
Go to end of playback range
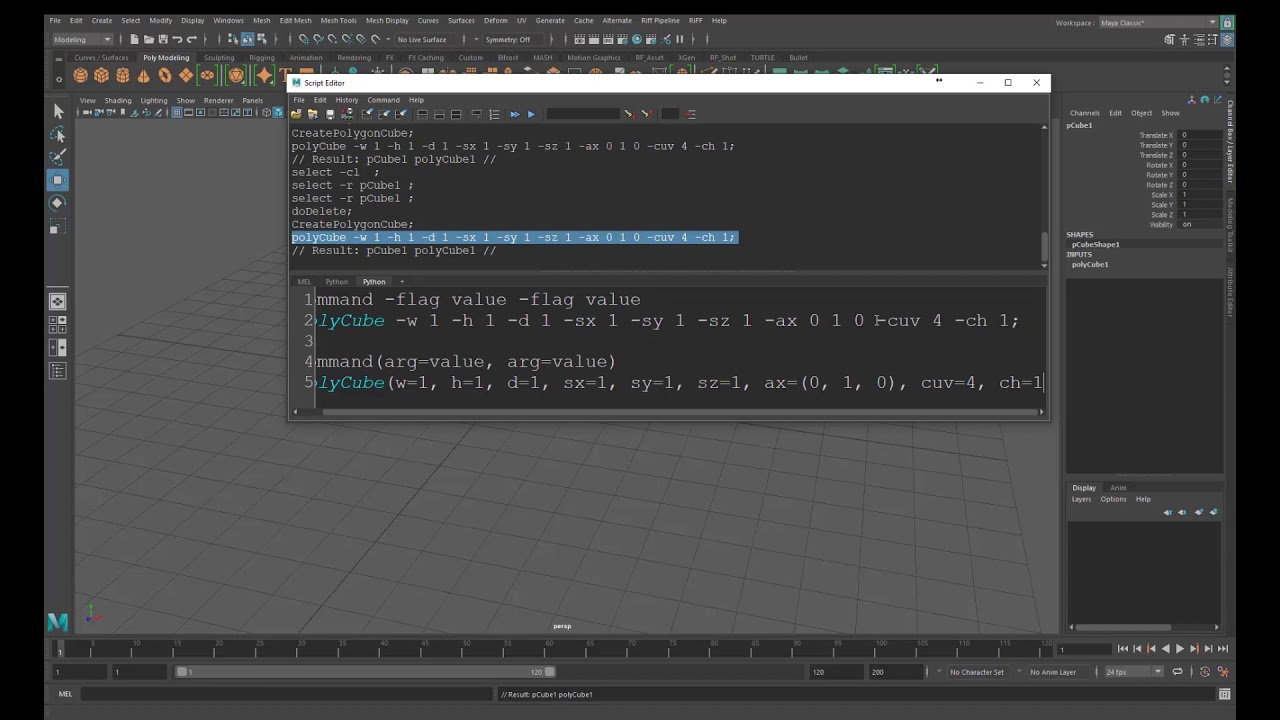[1222, 649]
